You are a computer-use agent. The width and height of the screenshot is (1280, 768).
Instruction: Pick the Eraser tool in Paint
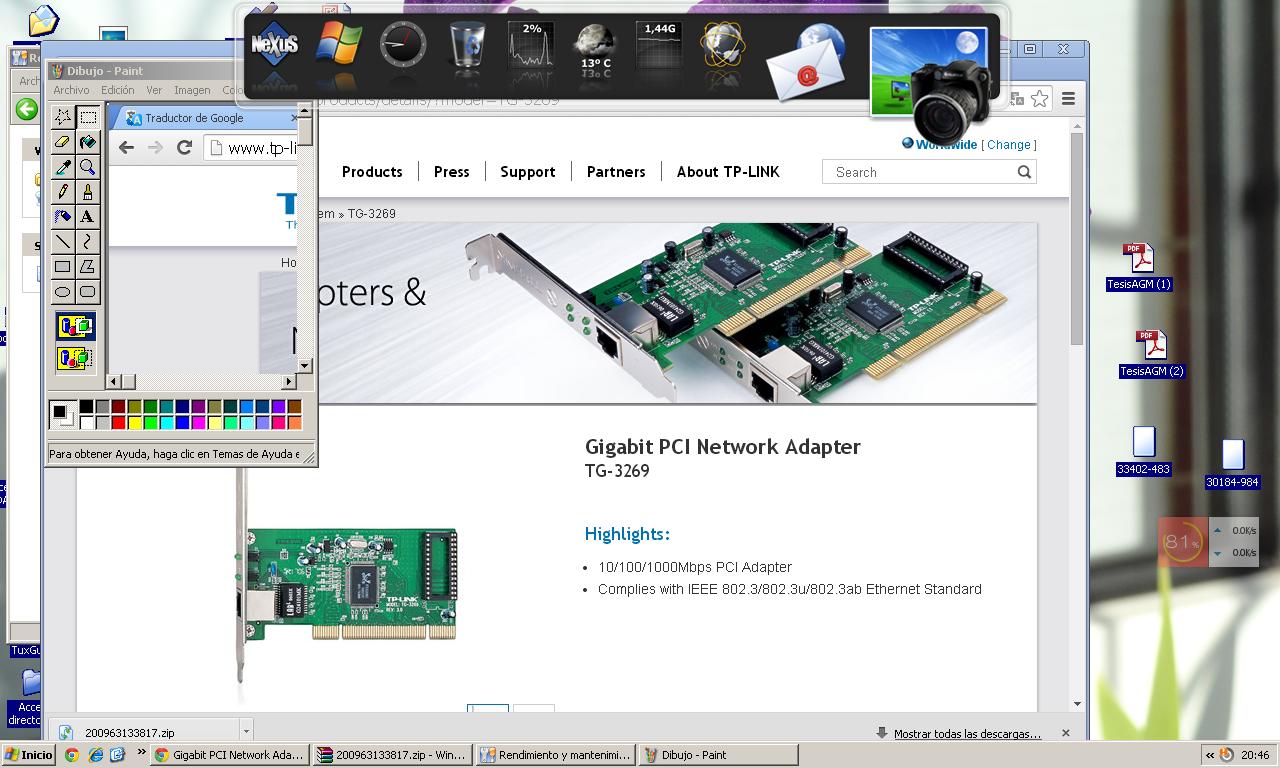tap(63, 142)
